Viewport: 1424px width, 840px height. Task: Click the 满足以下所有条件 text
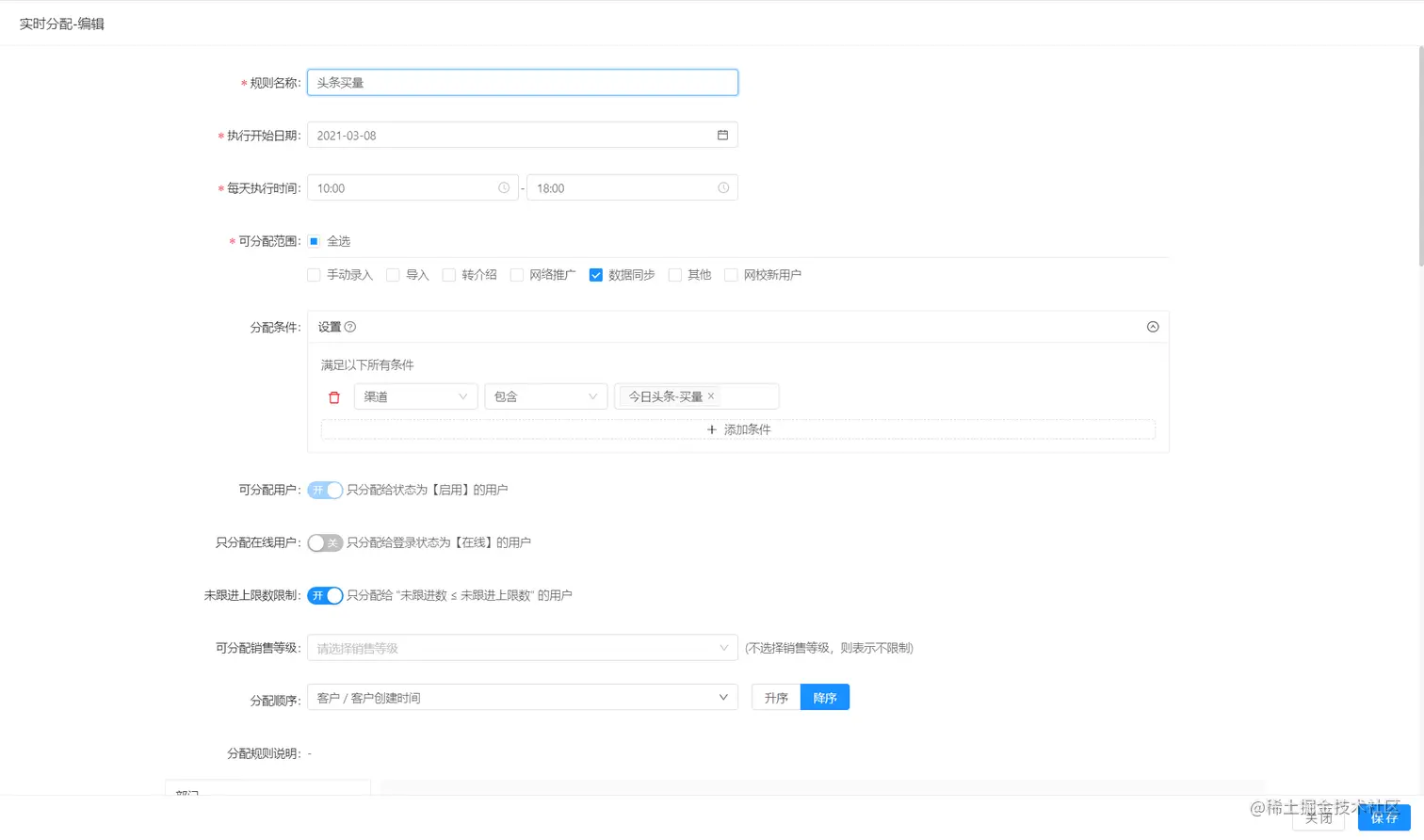(367, 365)
